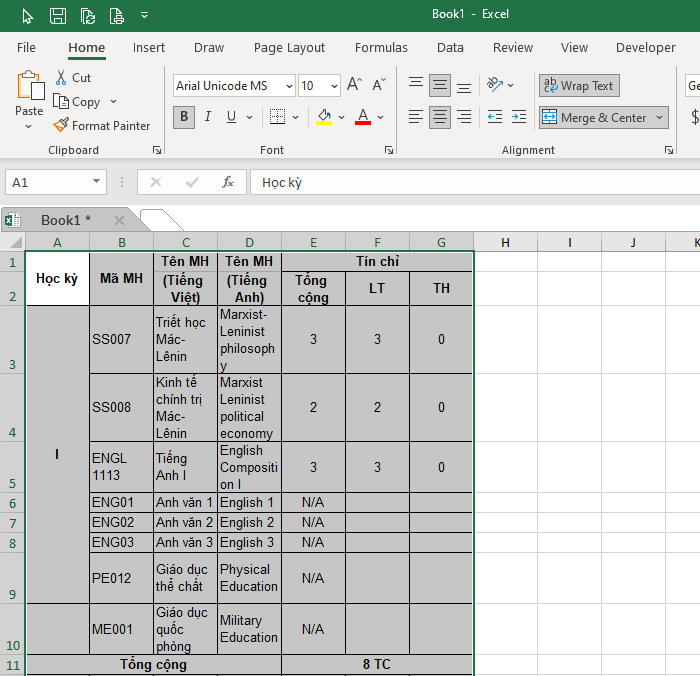The image size is (700, 676).
Task: Select Middle Align
Action: pyautogui.click(x=440, y=85)
